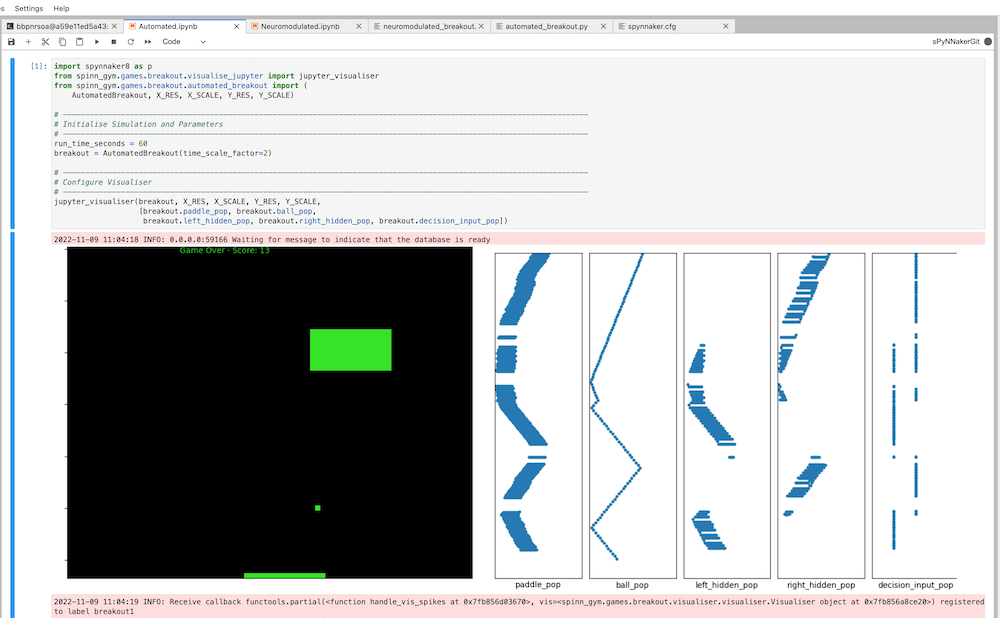Select the cell prompt labeled [1]:
Viewport: 1000px width, 618px height.
(x=38, y=66)
